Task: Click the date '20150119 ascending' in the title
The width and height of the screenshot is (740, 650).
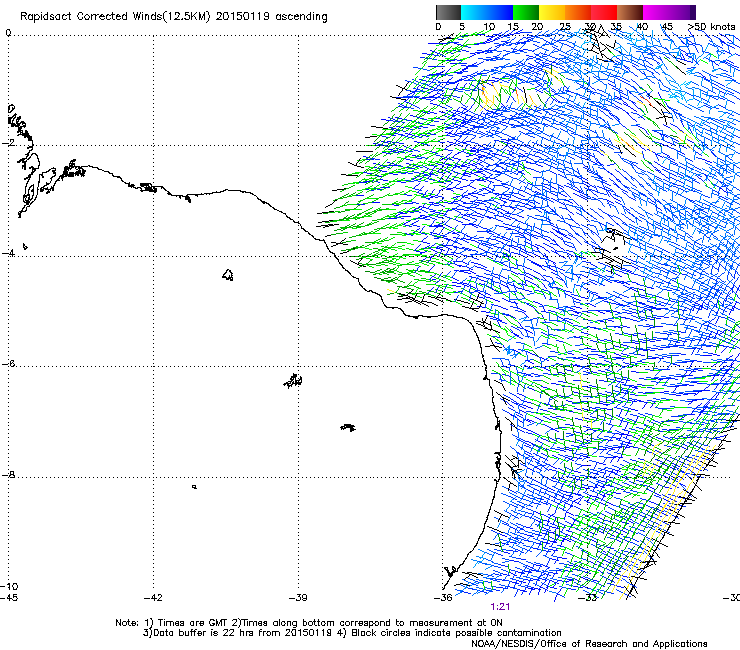Action: point(271,17)
